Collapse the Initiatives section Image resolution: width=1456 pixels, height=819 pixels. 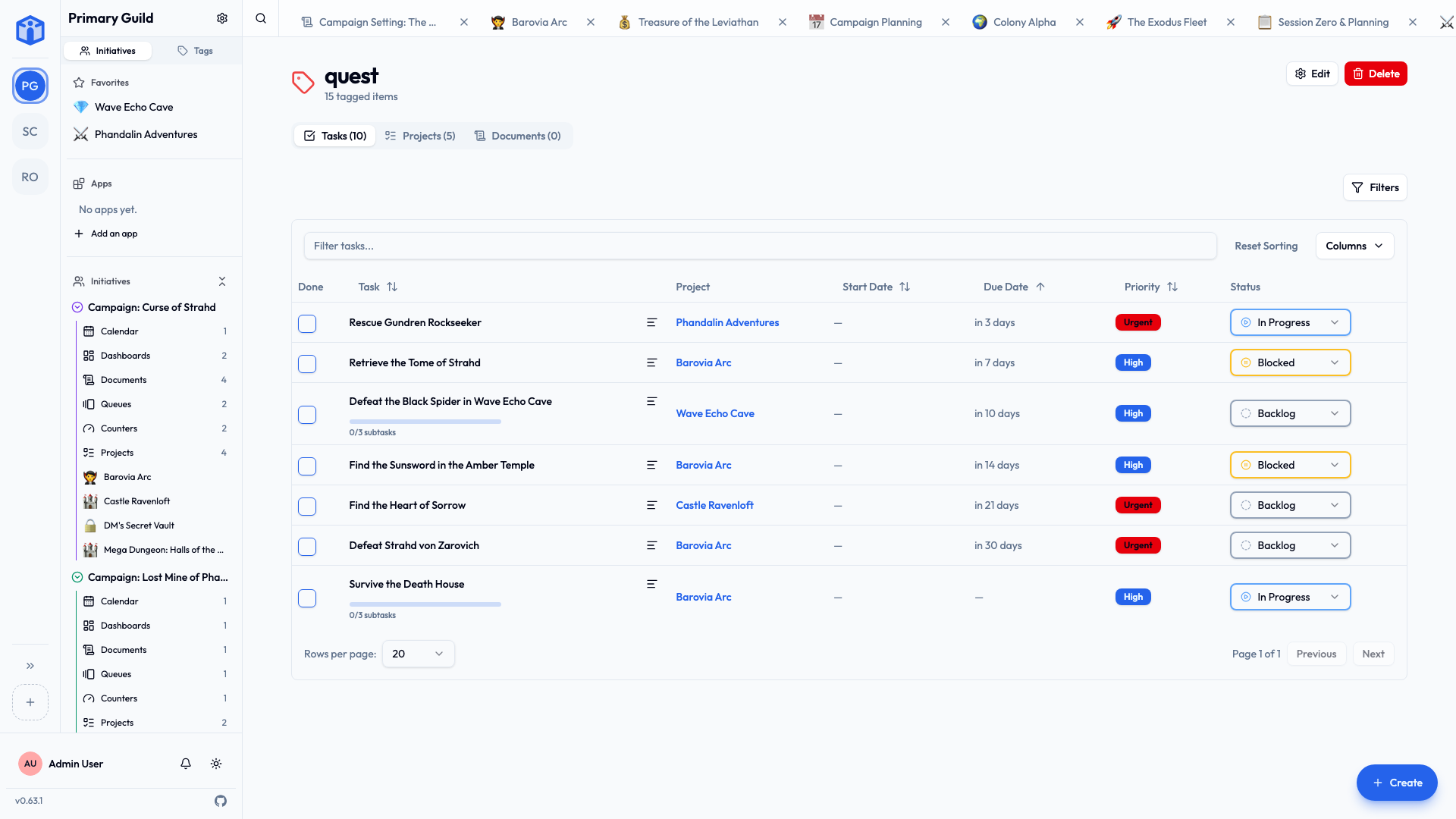click(x=222, y=281)
